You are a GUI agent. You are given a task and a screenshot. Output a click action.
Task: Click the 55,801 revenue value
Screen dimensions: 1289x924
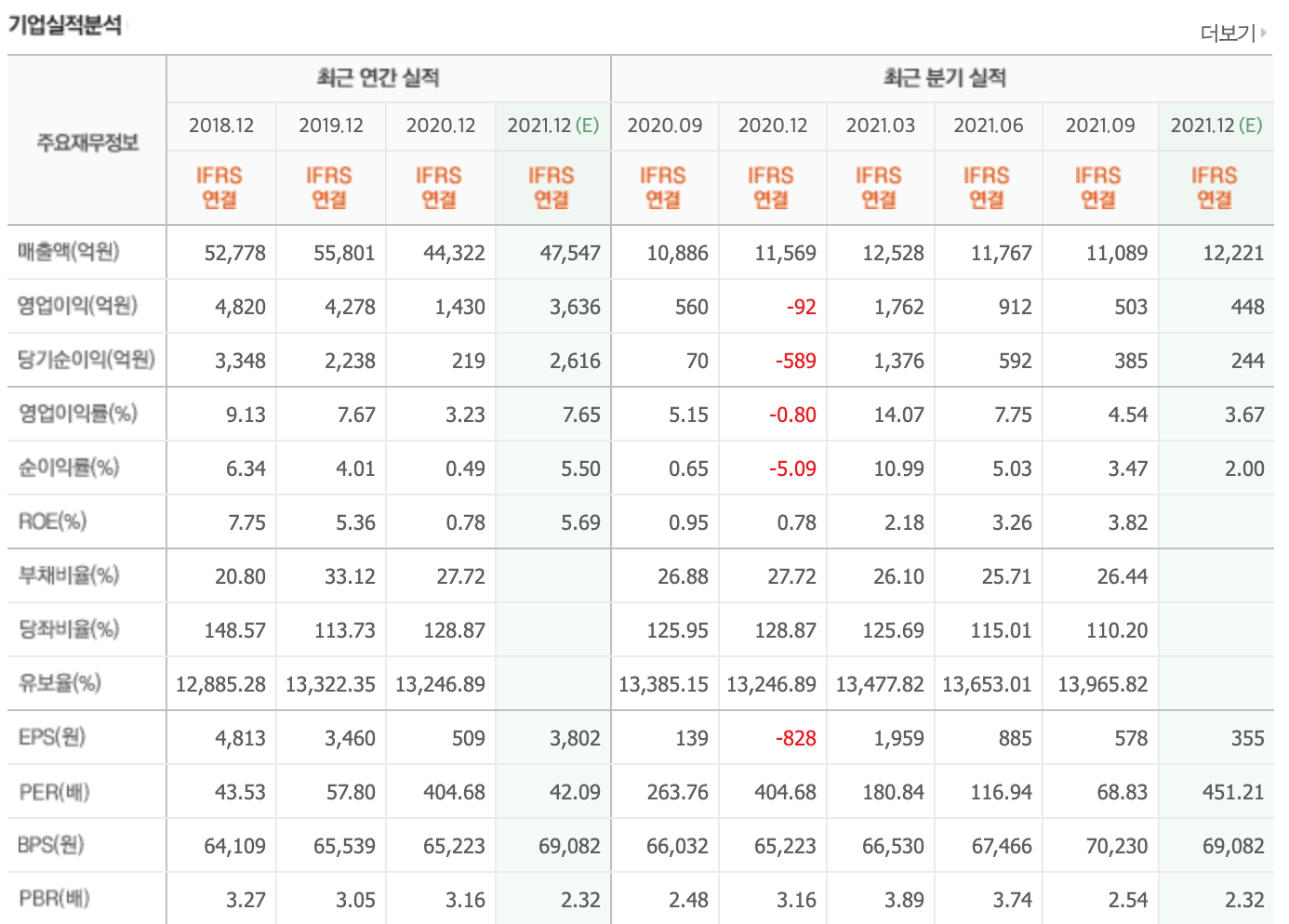[x=344, y=253]
